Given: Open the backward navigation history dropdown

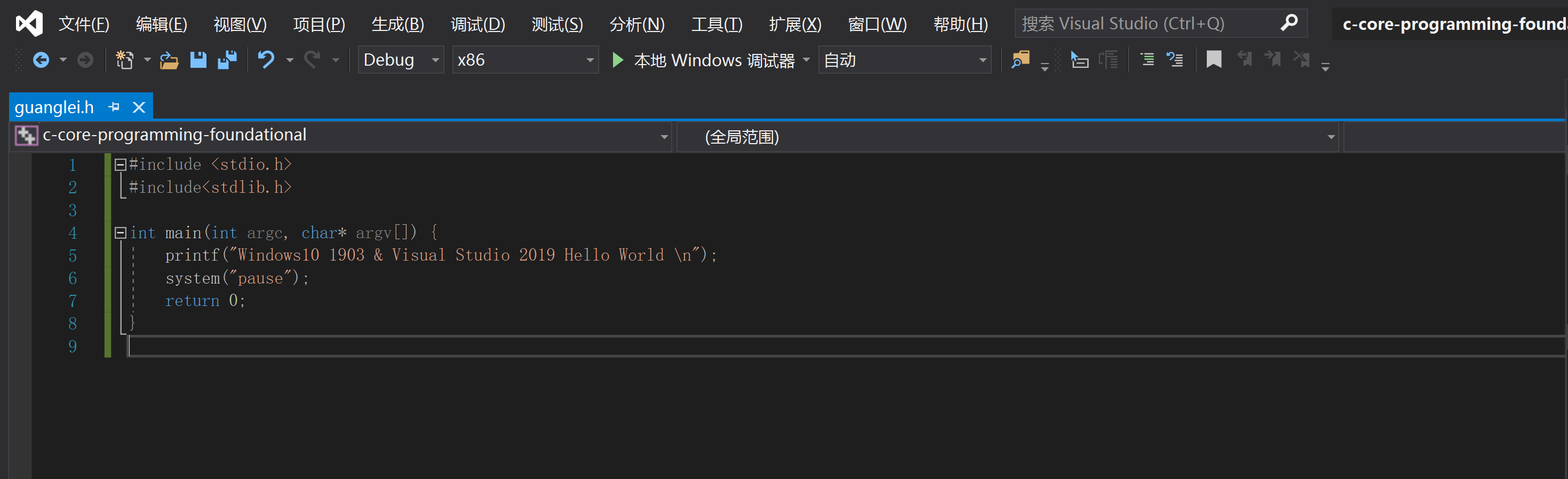Looking at the screenshot, I should (63, 60).
